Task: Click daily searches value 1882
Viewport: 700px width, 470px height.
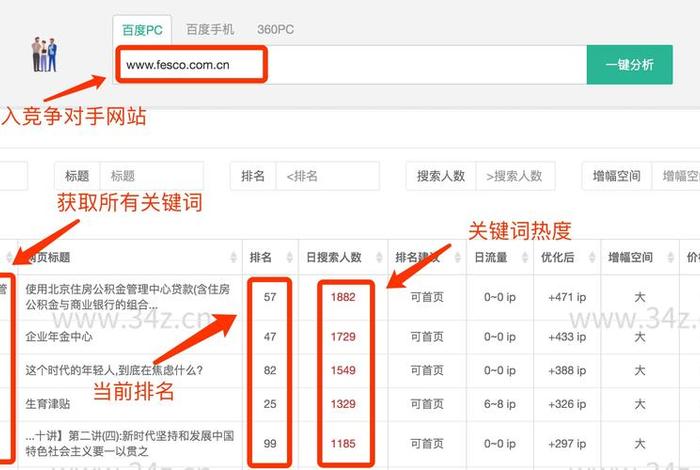Action: (343, 297)
